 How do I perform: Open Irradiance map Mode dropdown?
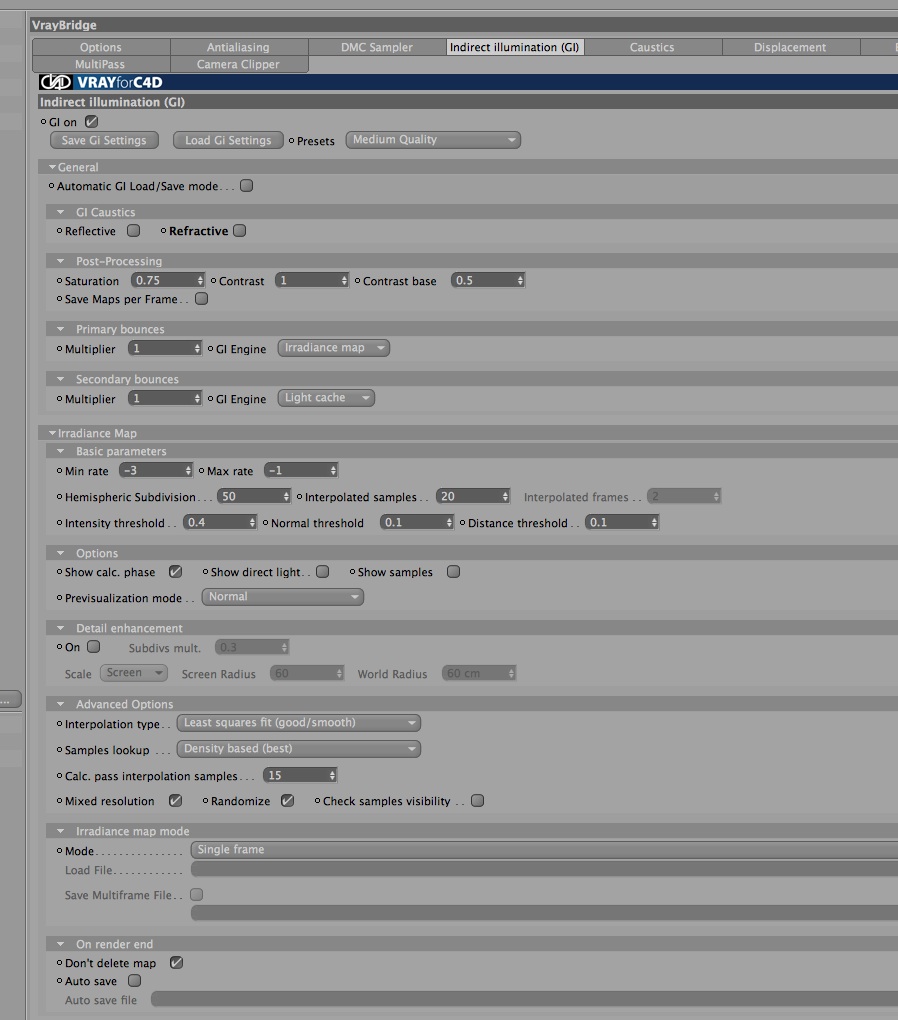point(544,850)
